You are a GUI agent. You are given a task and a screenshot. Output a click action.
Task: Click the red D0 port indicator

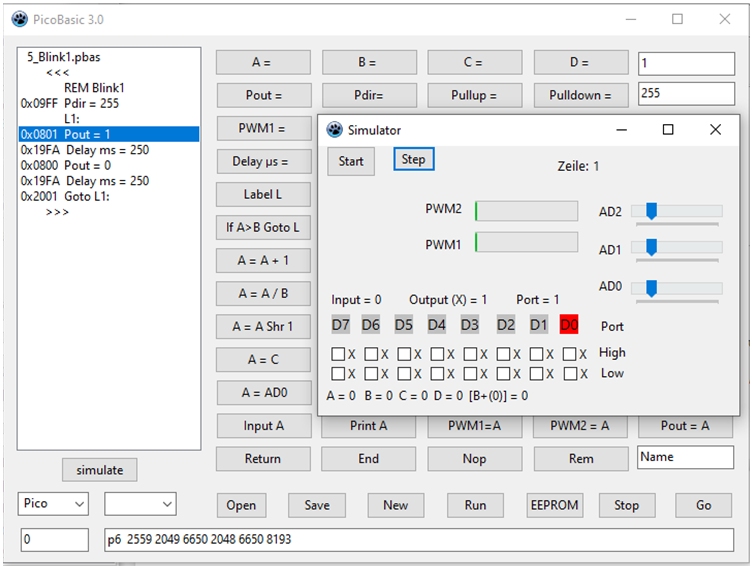[569, 325]
